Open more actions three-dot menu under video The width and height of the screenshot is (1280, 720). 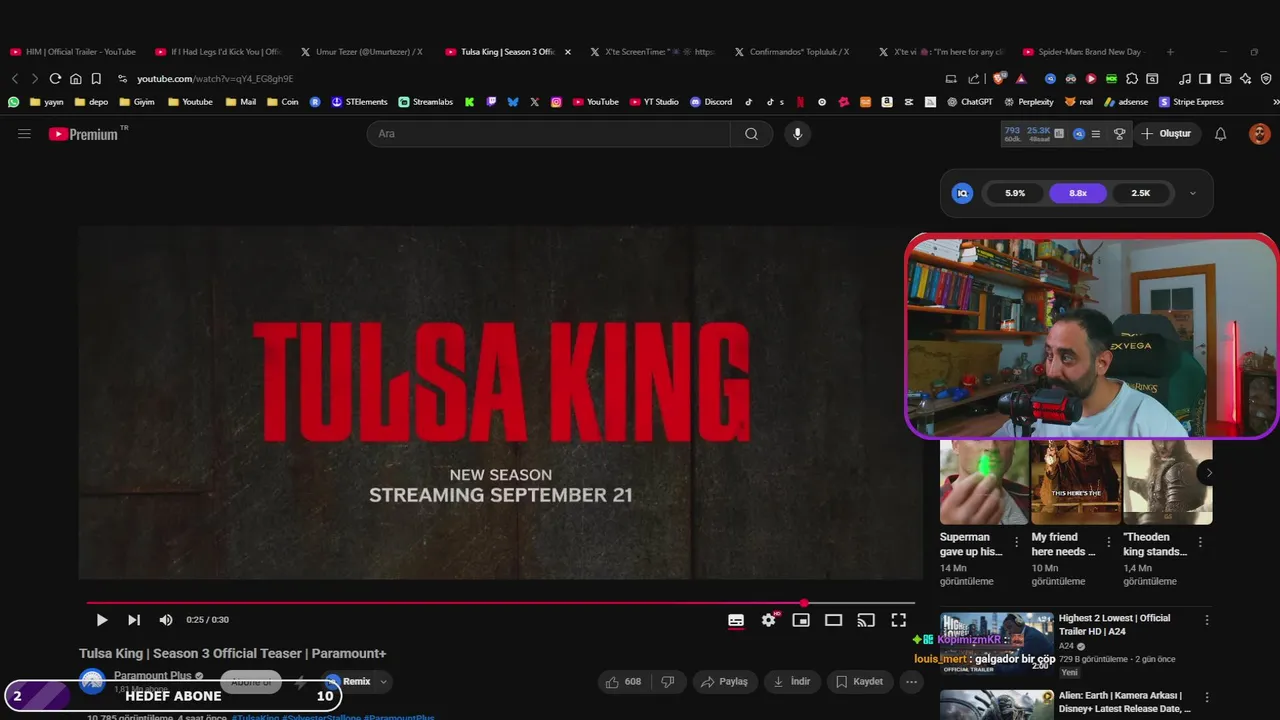click(911, 682)
